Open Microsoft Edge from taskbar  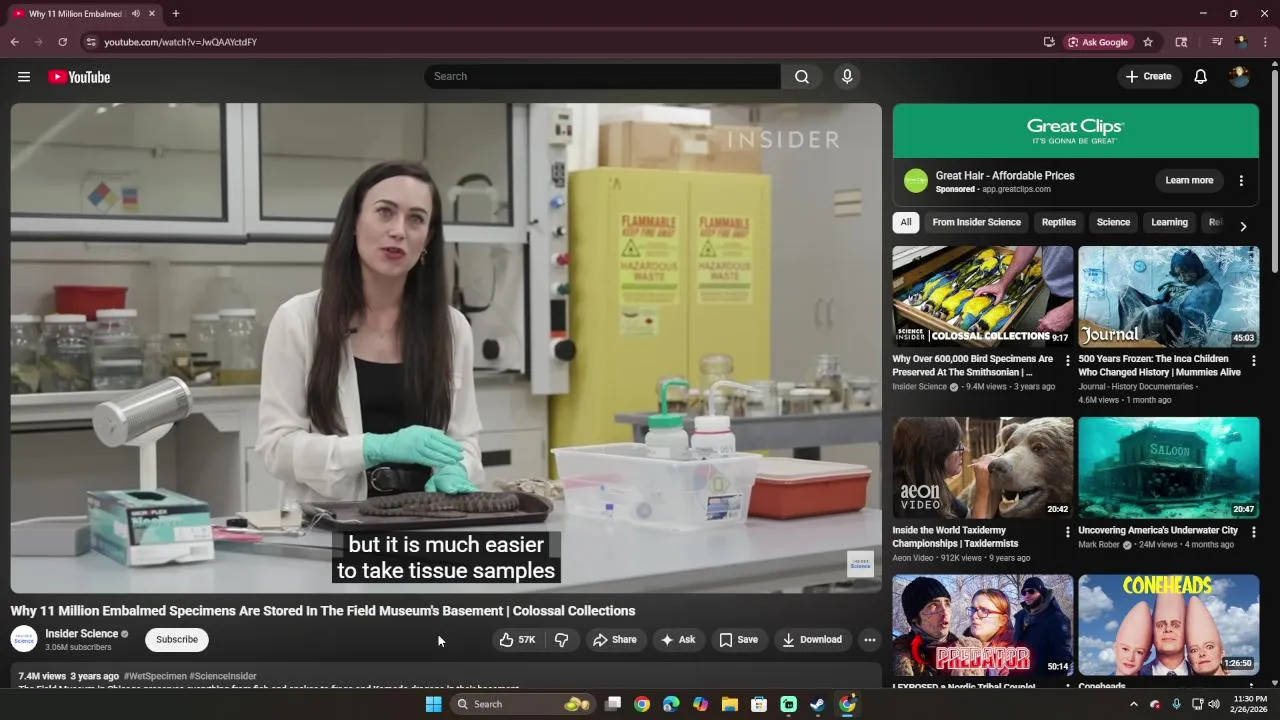(x=671, y=704)
